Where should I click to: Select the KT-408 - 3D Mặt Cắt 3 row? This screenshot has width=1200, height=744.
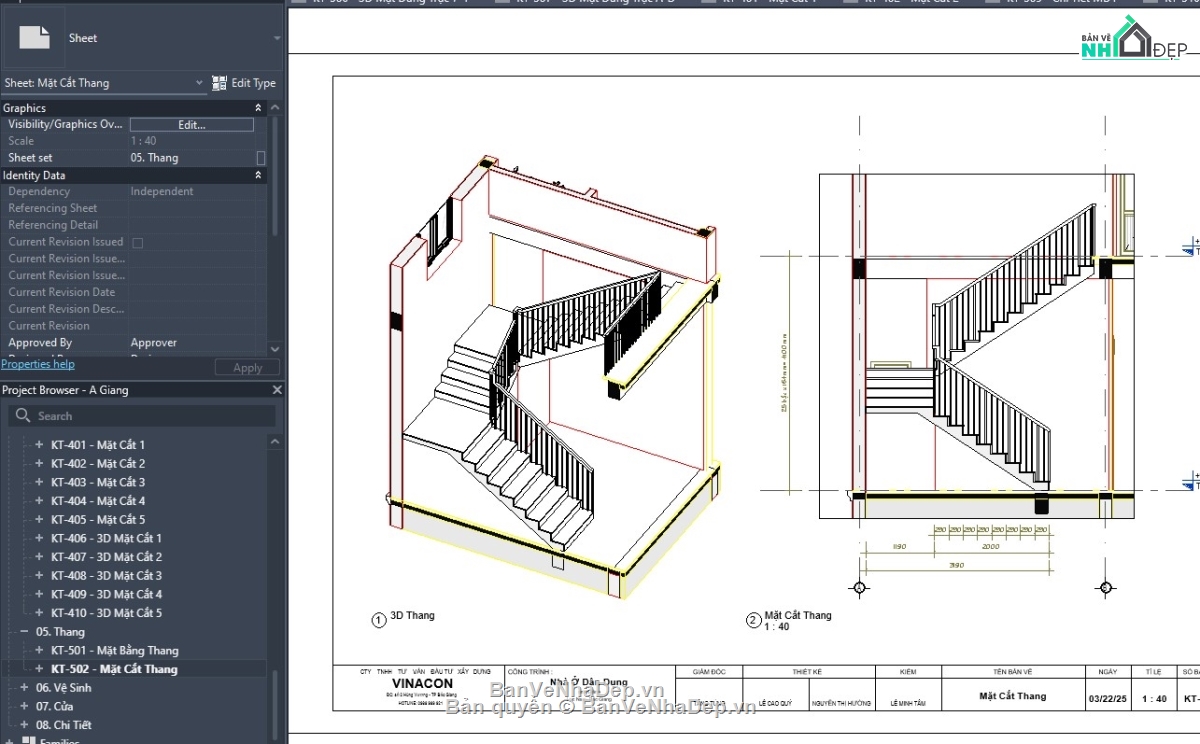point(106,576)
